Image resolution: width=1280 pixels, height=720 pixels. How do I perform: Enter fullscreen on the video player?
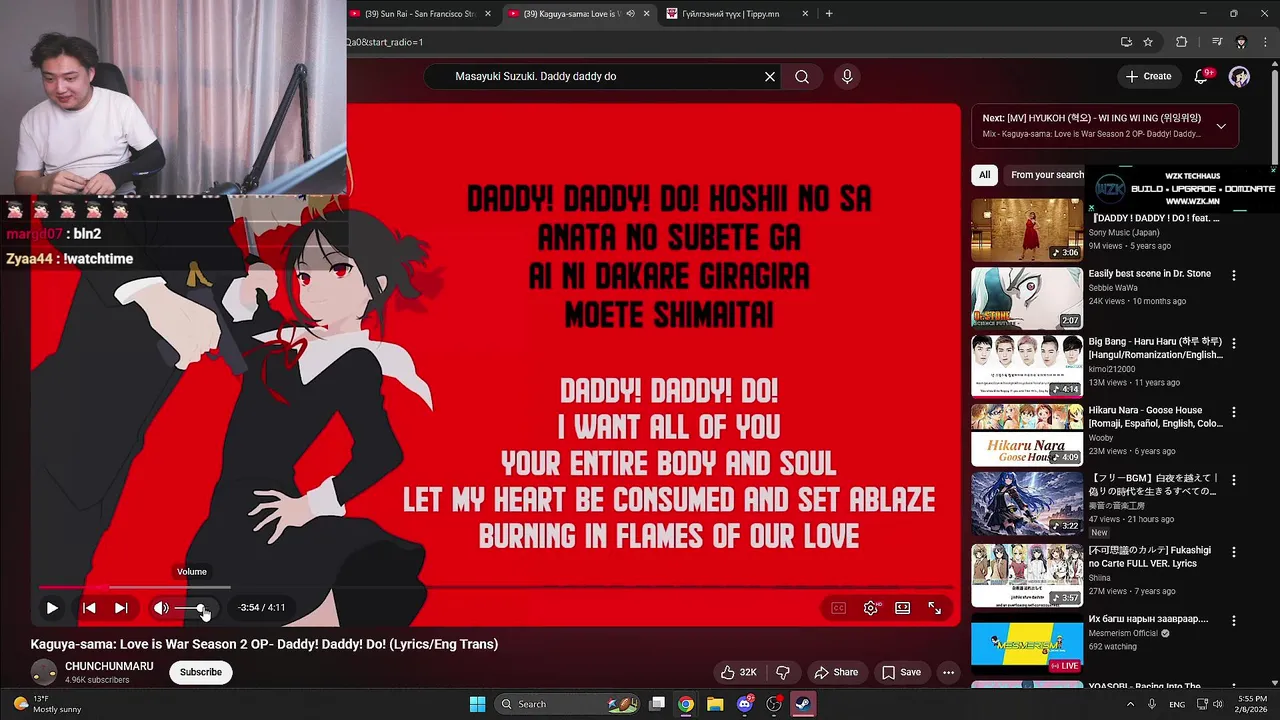[935, 608]
